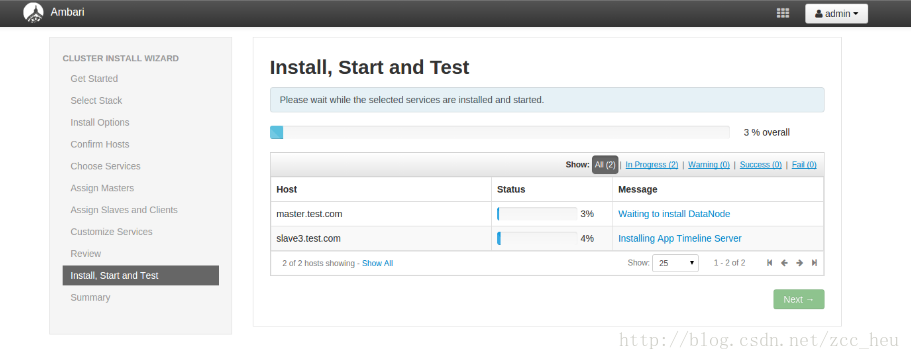Viewport: 911px width, 360px height.
Task: Open Installing App Timeline Server message
Action: (x=680, y=239)
